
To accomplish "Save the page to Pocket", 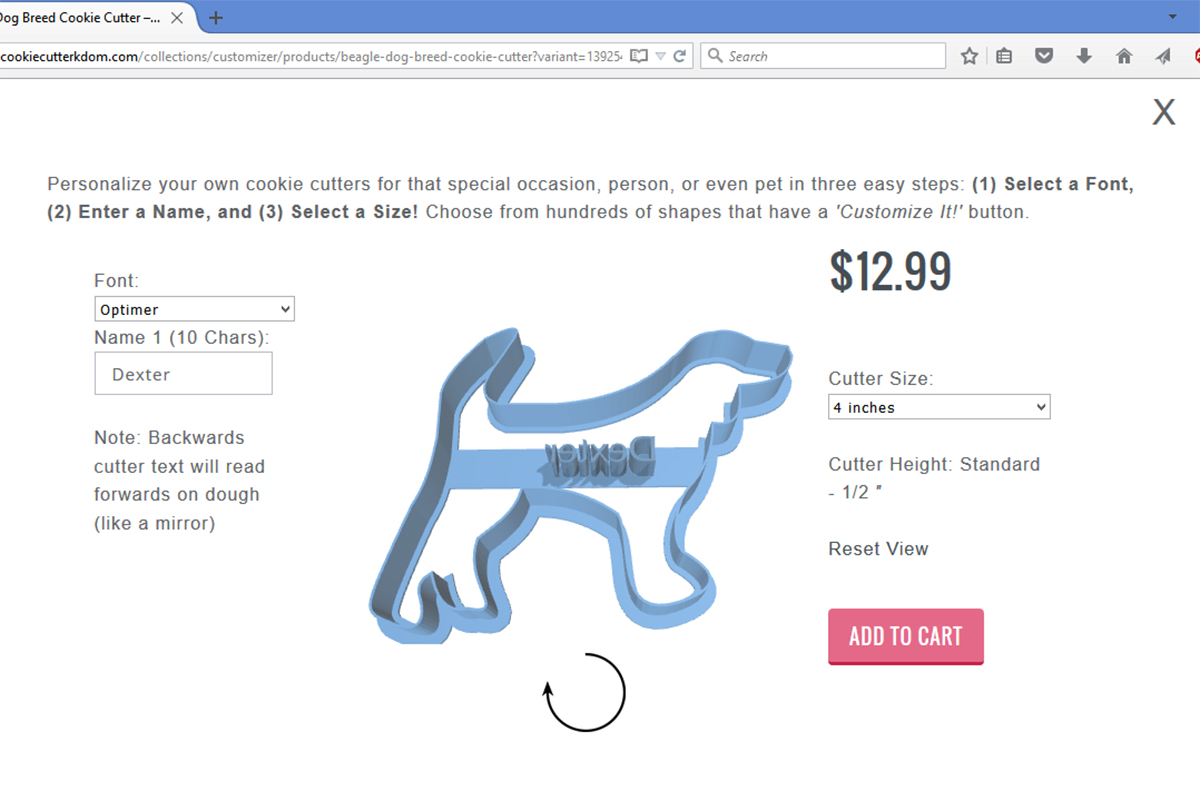I will (1044, 56).
